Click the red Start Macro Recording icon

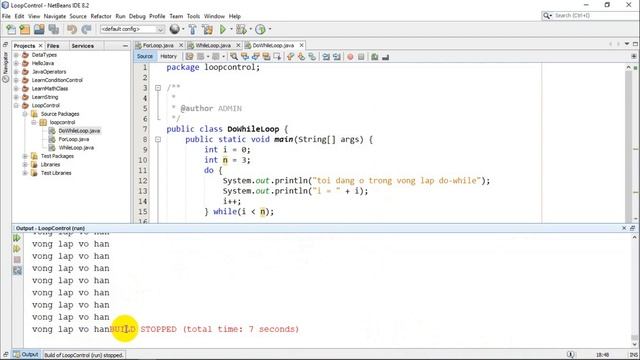point(350,57)
